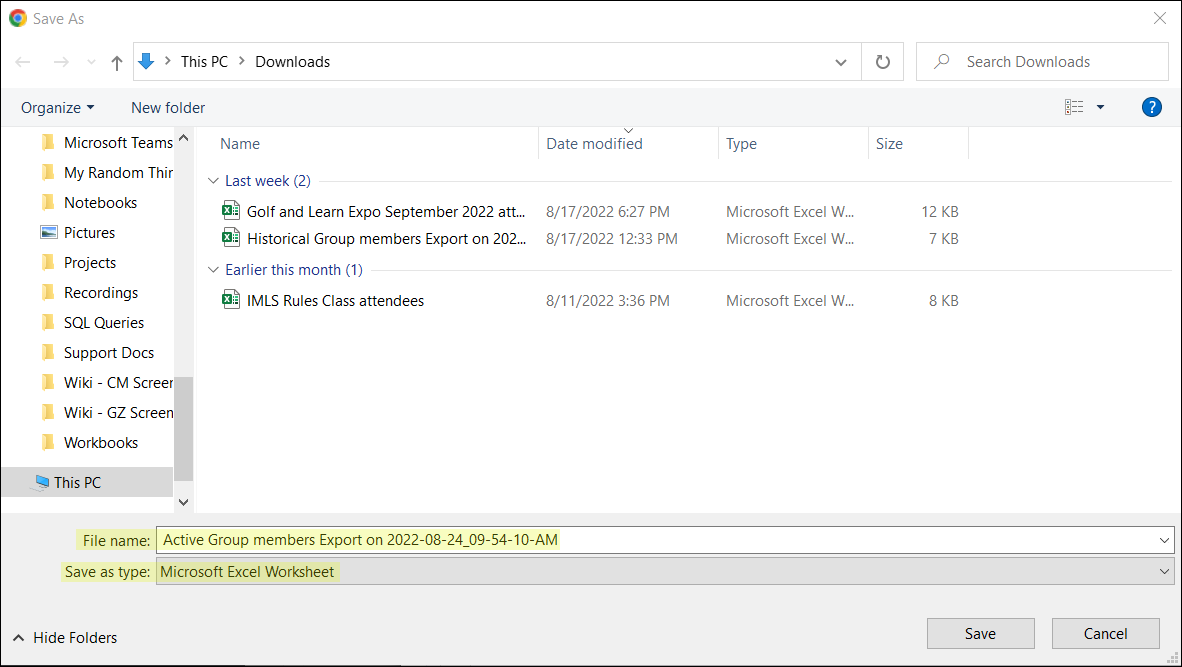Image resolution: width=1182 pixels, height=667 pixels.
Task: Open the Help question mark icon
Action: pos(1151,107)
